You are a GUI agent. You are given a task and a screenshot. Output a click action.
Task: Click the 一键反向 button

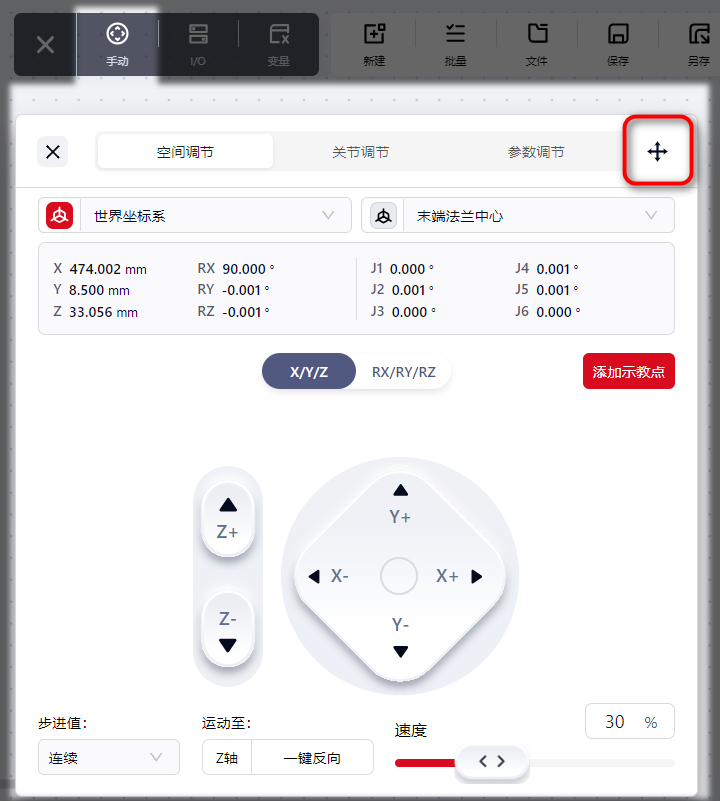(312, 758)
